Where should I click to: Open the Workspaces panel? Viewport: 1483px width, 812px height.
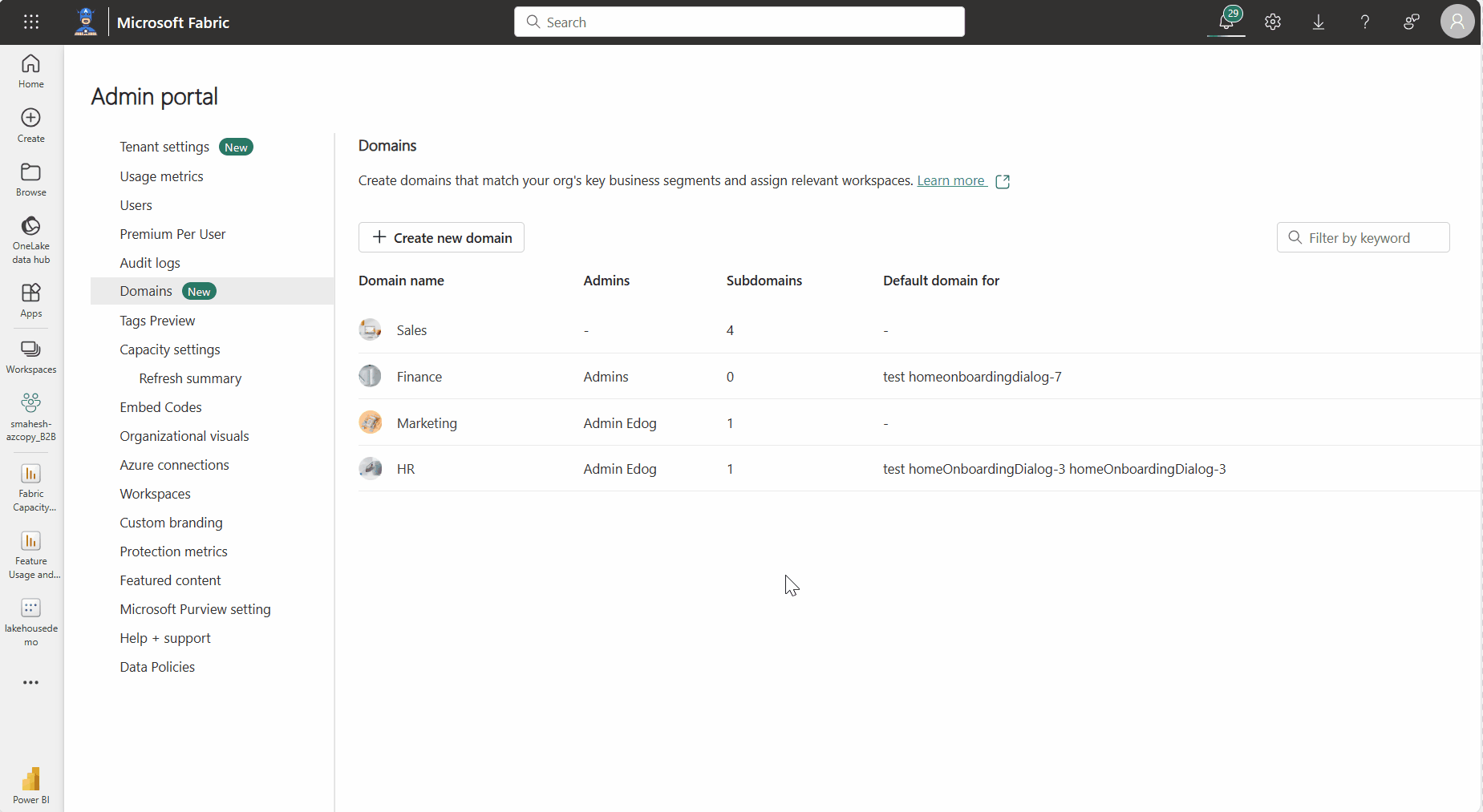click(x=30, y=355)
